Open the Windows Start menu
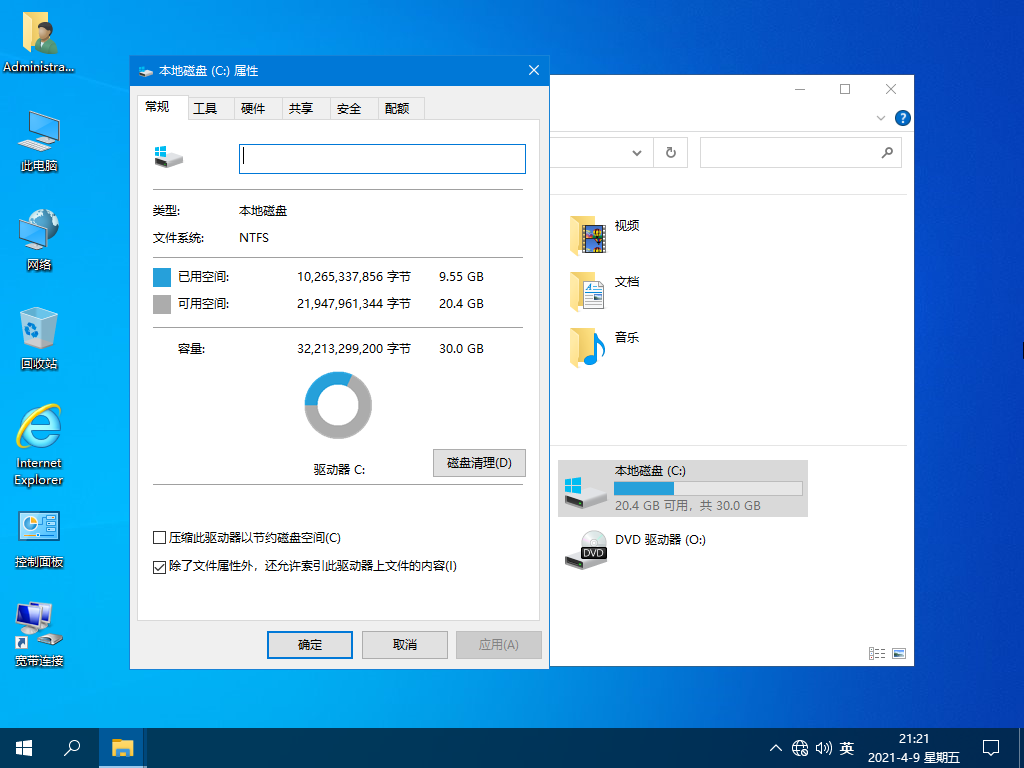The width and height of the screenshot is (1024, 768). pos(24,748)
